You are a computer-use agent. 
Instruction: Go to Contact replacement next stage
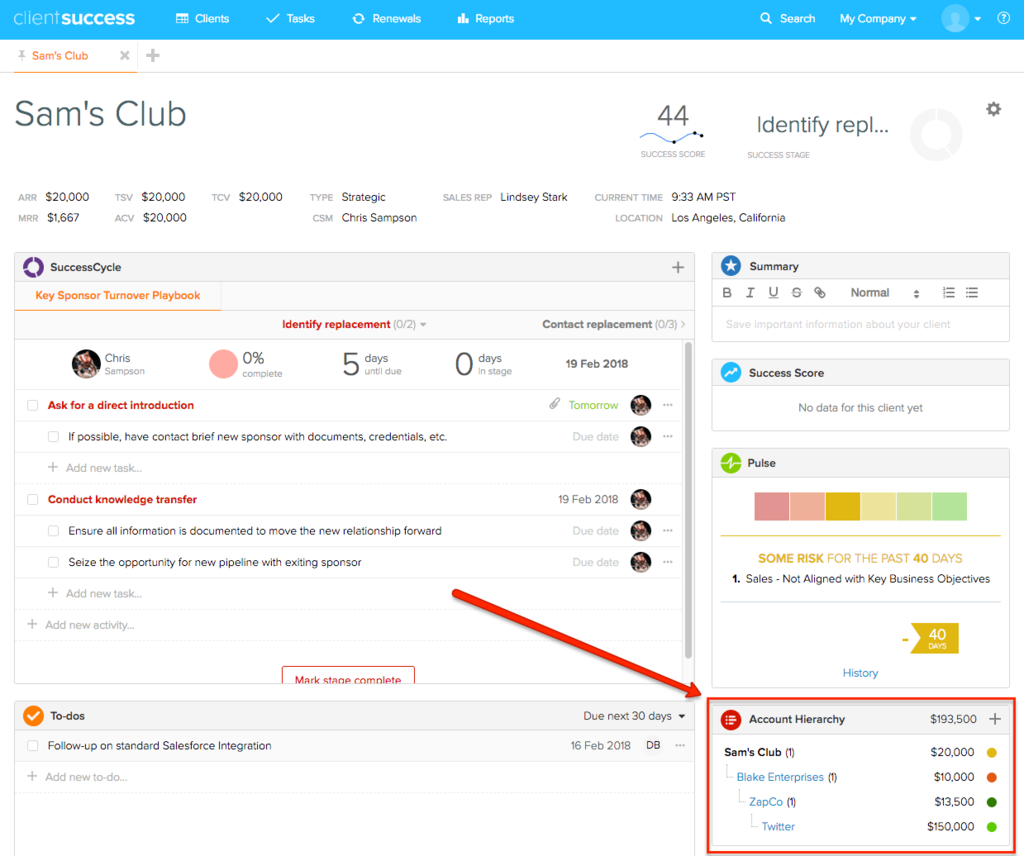[614, 324]
